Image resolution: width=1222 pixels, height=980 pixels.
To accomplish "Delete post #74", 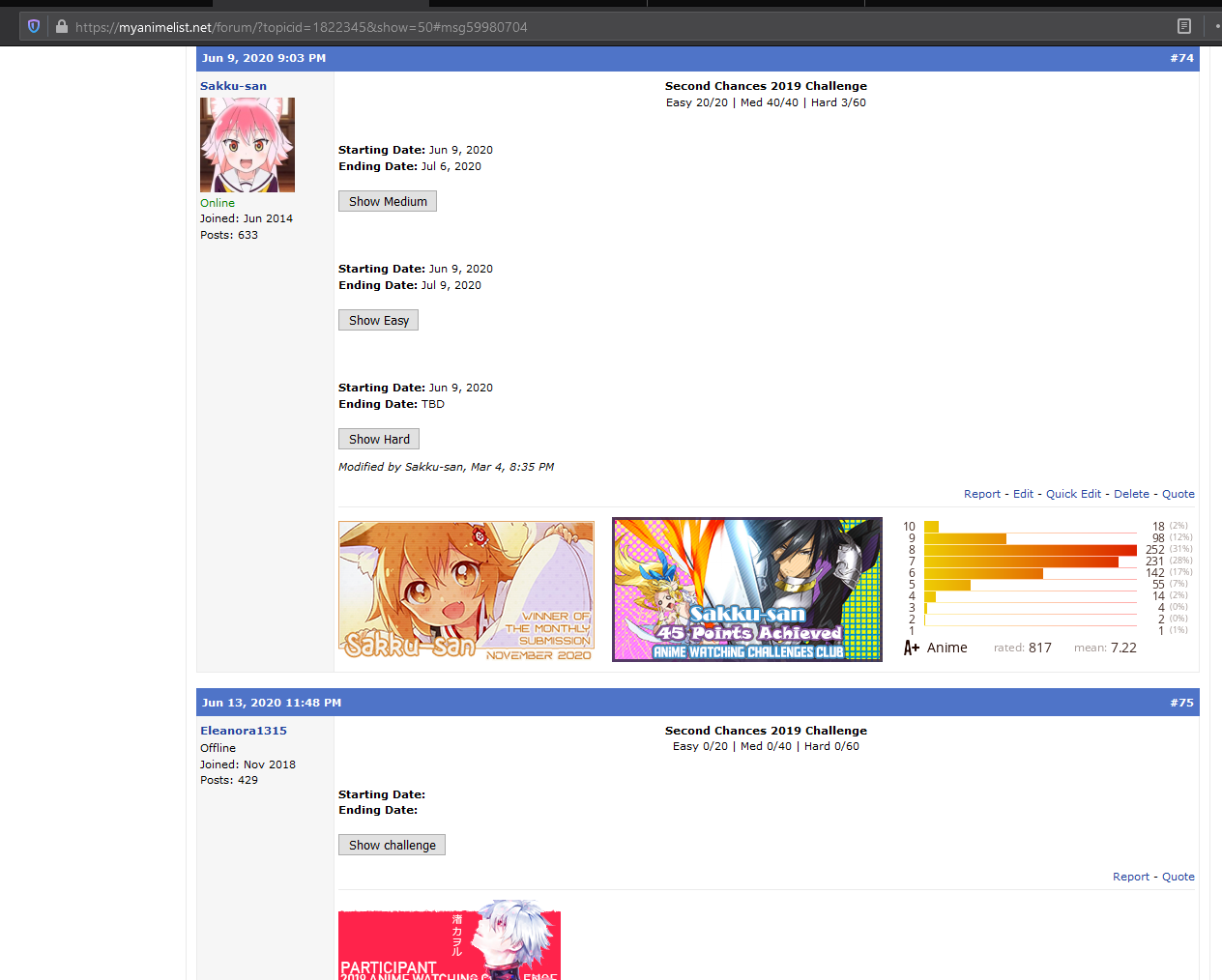I will point(1131,494).
